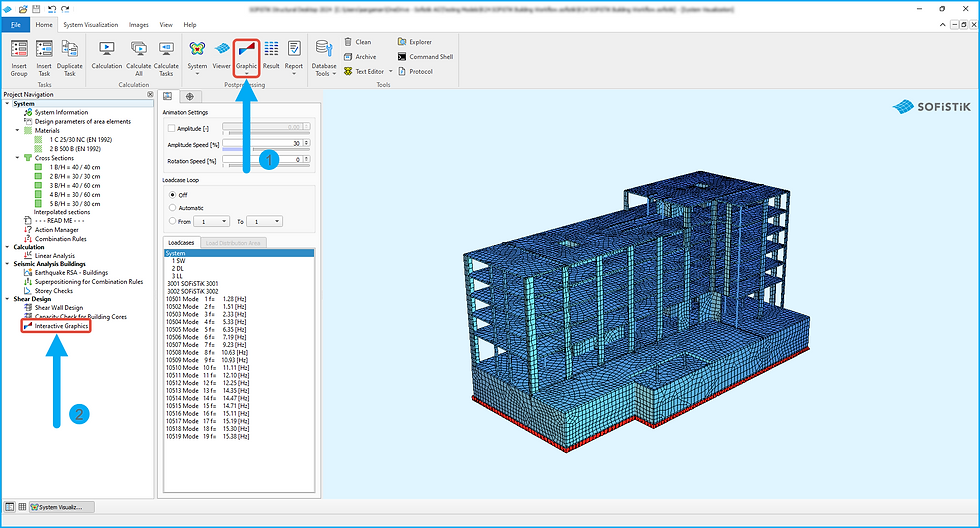This screenshot has height=528, width=980.
Task: Open the Text Editor dropdown arrow
Action: click(x=391, y=72)
